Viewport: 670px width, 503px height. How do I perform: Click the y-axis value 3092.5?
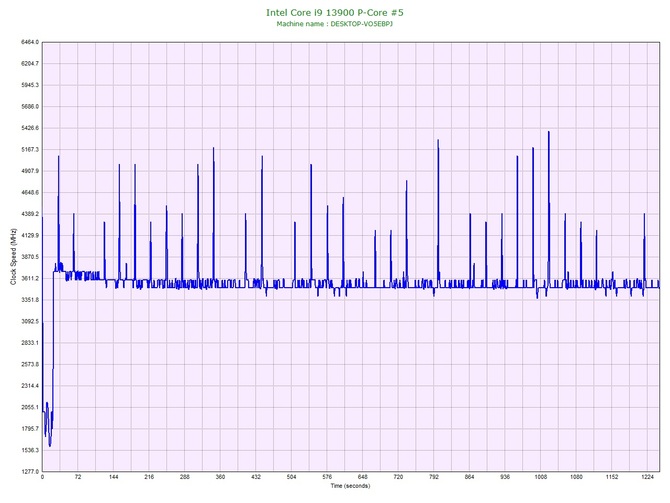(x=30, y=321)
